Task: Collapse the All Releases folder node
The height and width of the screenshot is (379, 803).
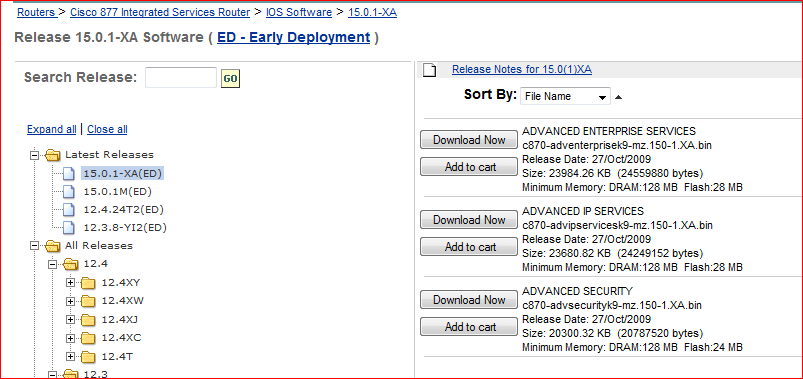Action: click(x=35, y=246)
